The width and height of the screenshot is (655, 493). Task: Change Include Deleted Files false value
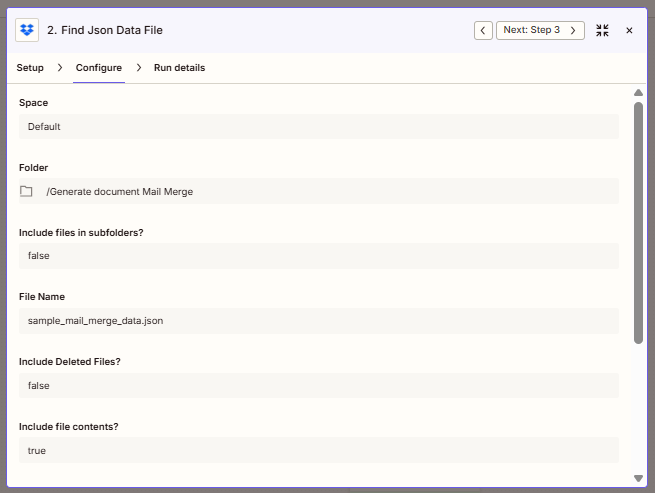[318, 385]
